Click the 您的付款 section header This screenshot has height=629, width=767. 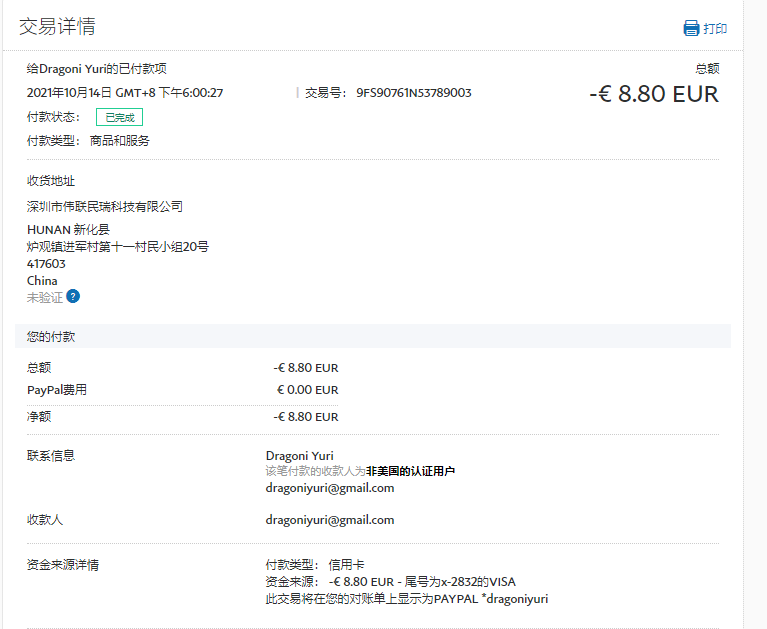[51, 337]
